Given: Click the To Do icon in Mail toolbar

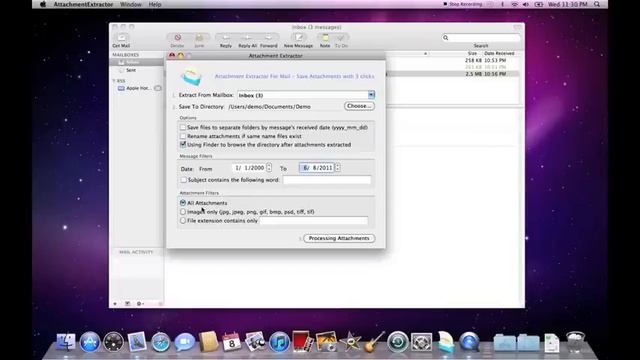Looking at the screenshot, I should coord(341,38).
